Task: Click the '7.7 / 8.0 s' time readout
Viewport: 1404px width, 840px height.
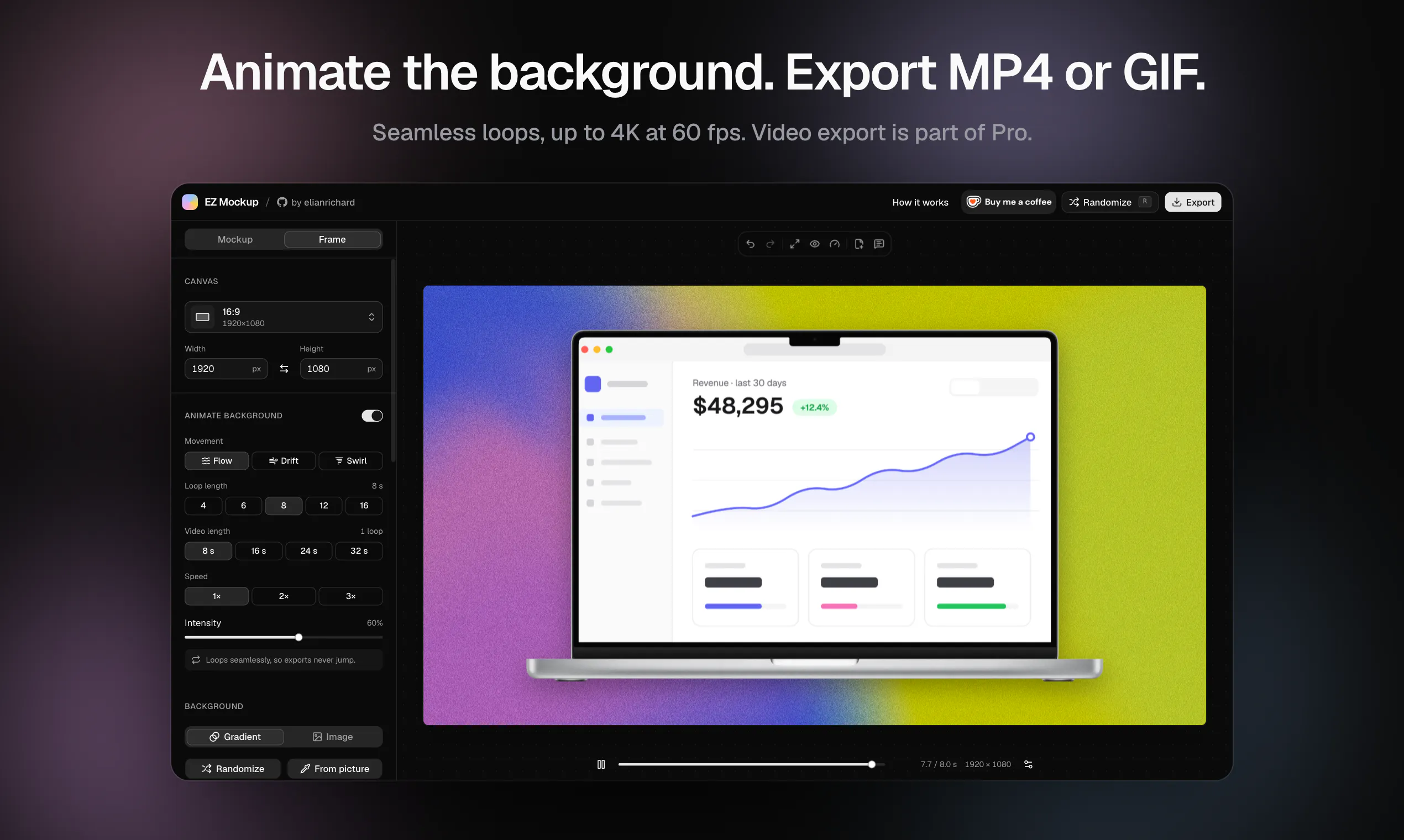Action: [x=939, y=765]
